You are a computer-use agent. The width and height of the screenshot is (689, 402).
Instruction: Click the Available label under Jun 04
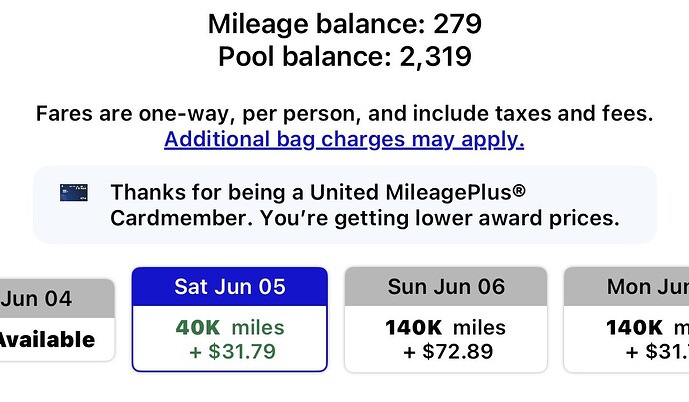[47, 340]
